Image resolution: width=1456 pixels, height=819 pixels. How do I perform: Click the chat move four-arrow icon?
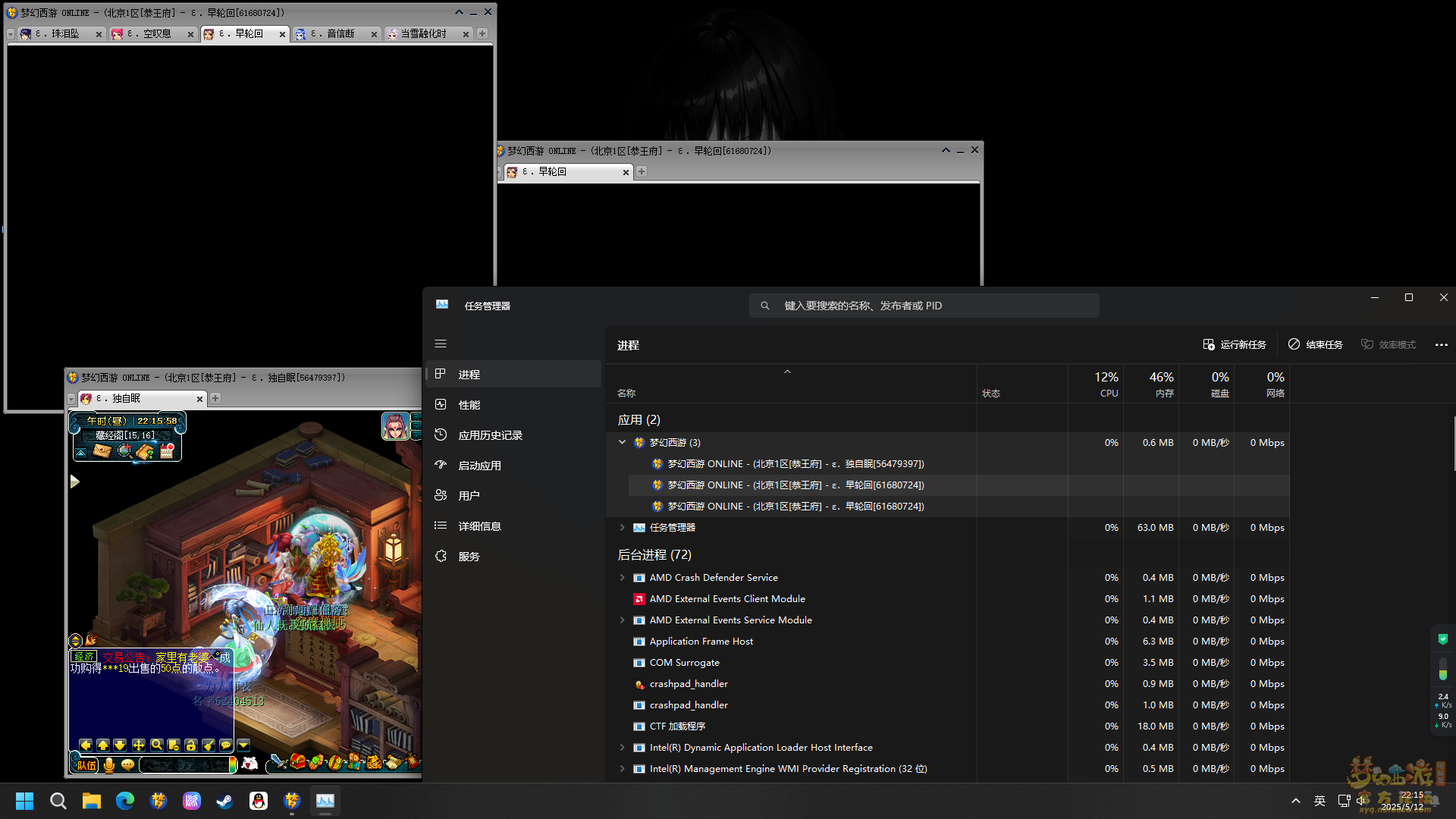pyautogui.click(x=138, y=745)
